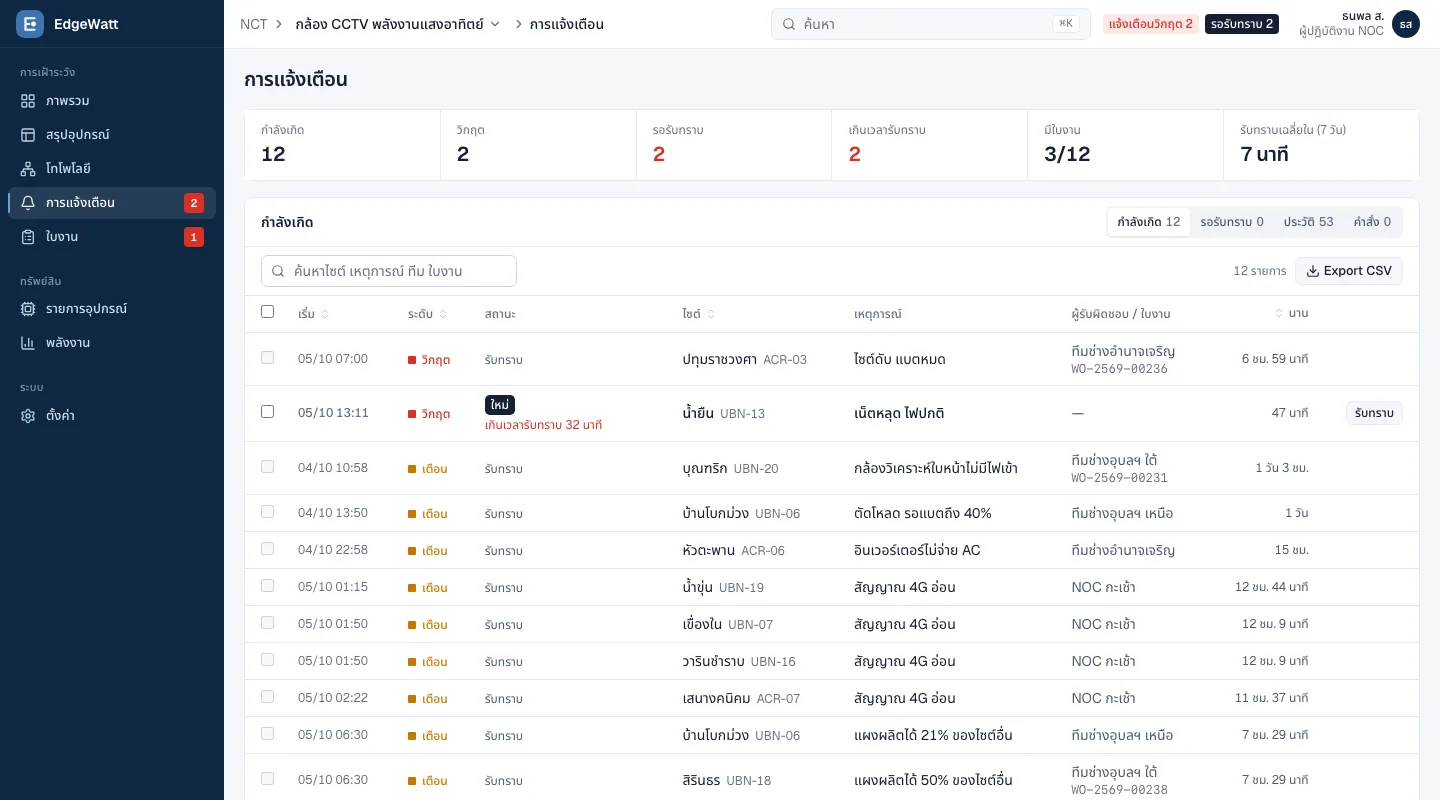Select checkbox for ปทุมราชวงศา ACR-03 row
This screenshot has height=800, width=1440.
[x=267, y=357]
